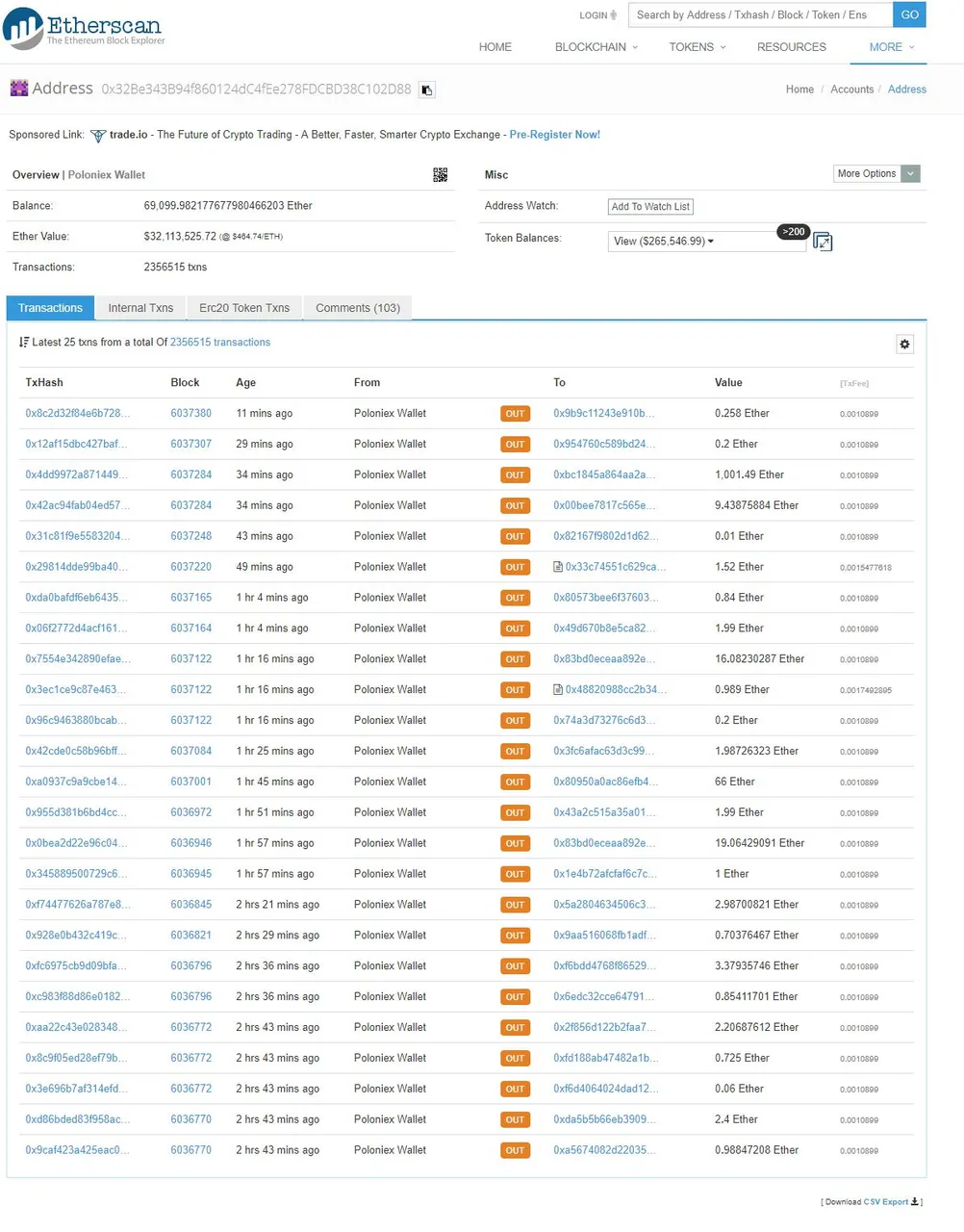Click the GO search button
Viewport: 964px width, 1232px height.
click(x=909, y=14)
